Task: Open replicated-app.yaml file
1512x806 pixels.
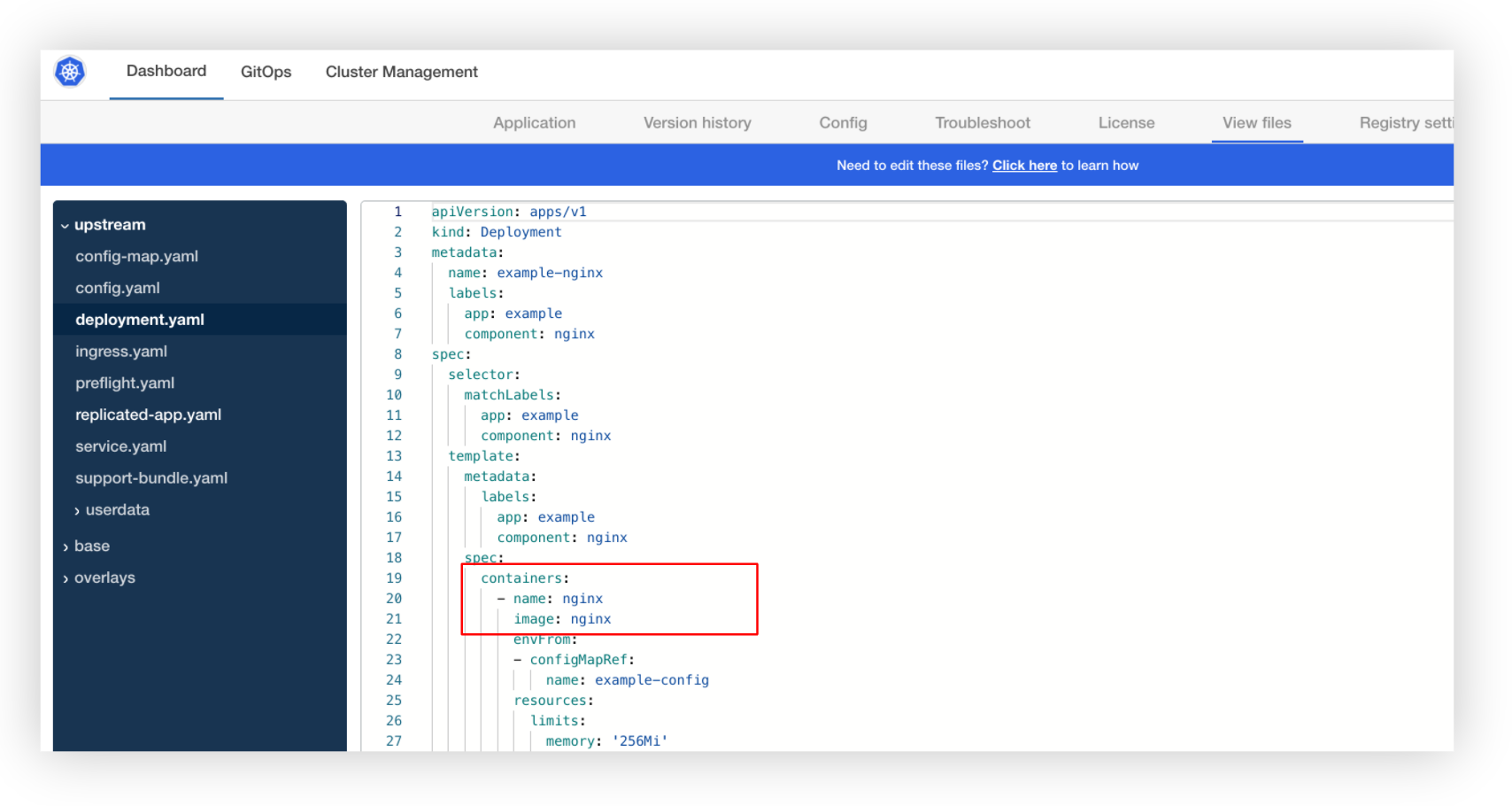Action: (148, 414)
